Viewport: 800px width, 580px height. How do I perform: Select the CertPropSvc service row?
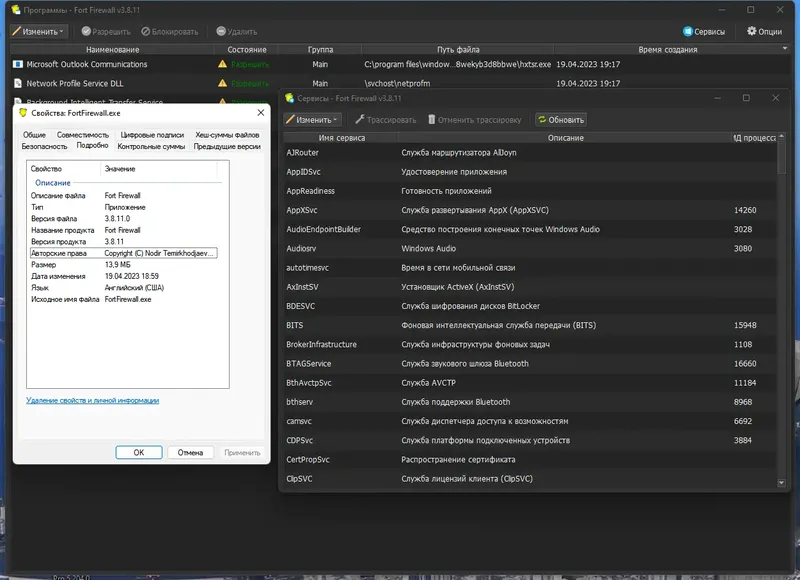(530, 460)
